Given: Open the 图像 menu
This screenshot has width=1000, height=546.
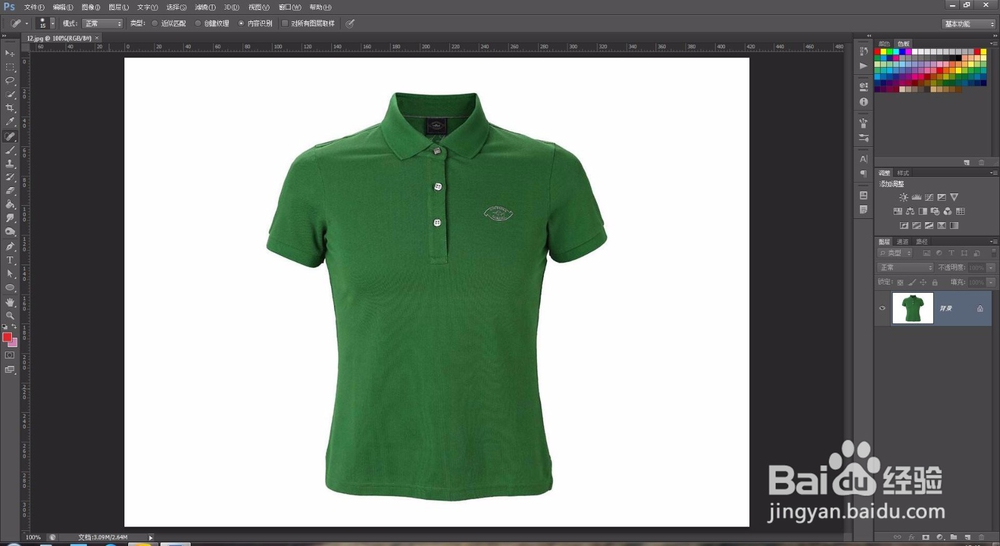Looking at the screenshot, I should (x=91, y=7).
